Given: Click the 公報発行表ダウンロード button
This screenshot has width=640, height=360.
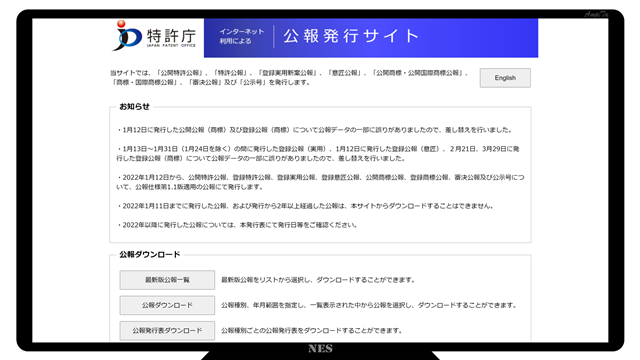Looking at the screenshot, I should [167, 330].
